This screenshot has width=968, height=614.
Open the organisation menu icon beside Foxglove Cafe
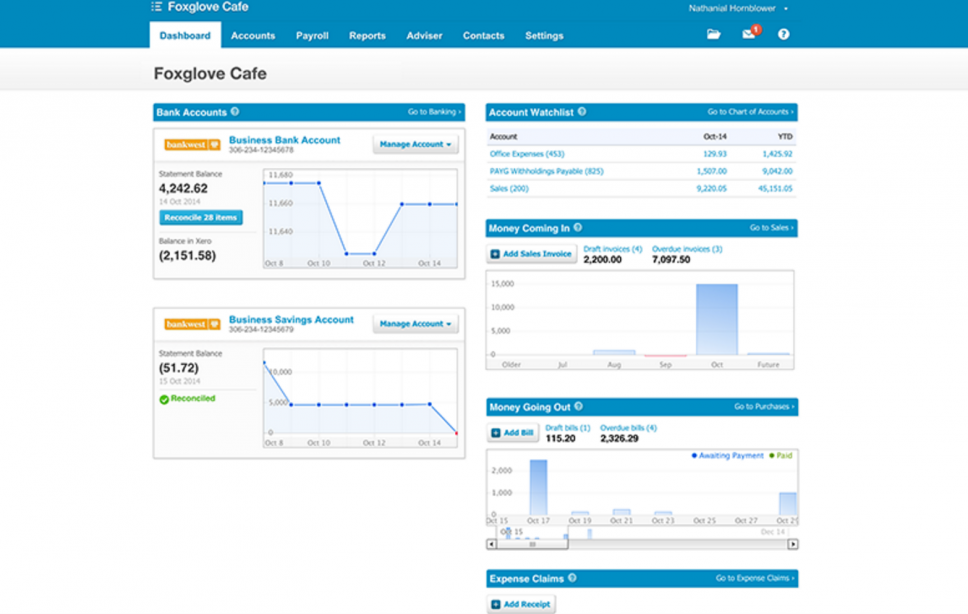point(157,7)
